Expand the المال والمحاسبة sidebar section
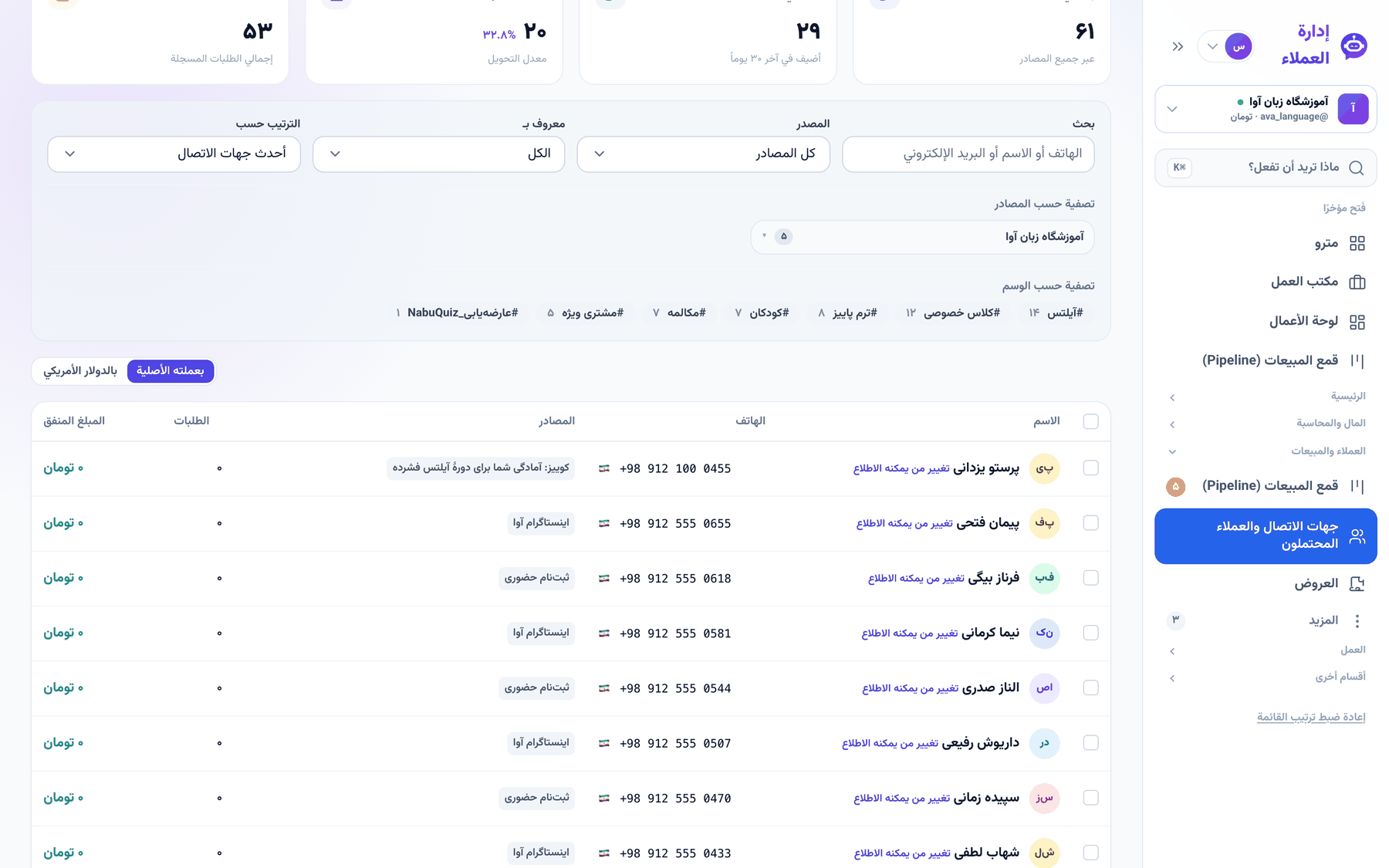 pyautogui.click(x=1266, y=424)
